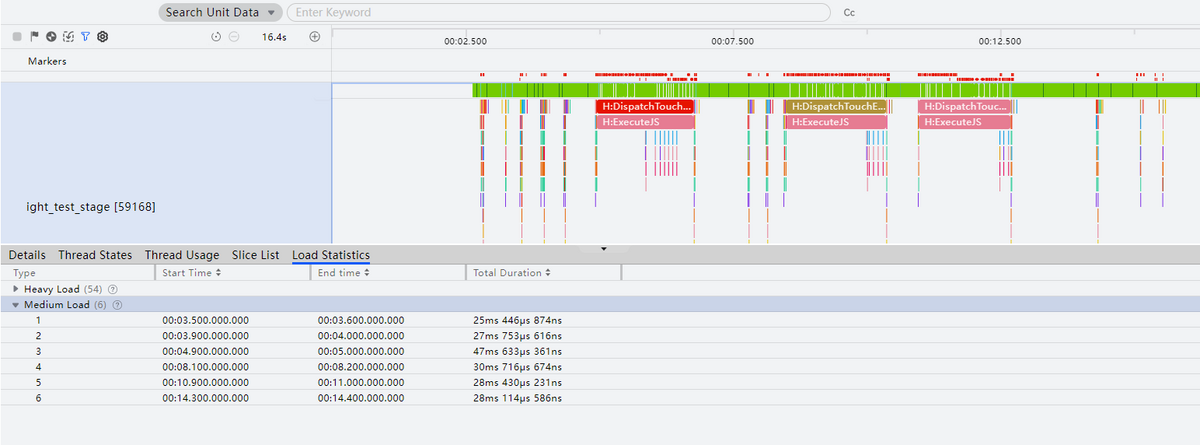The image size is (1200, 445).
Task: Click the Enter Keyword search field
Action: tap(558, 13)
